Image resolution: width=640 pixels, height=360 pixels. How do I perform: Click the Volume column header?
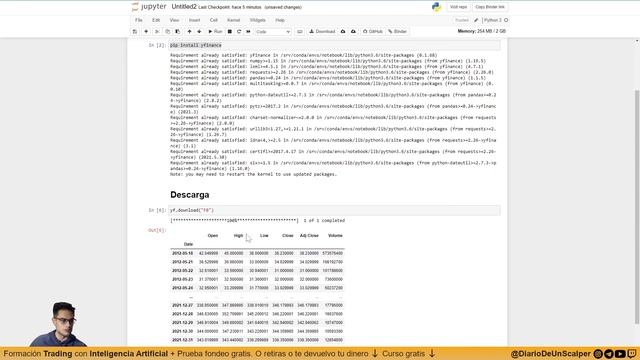click(x=335, y=236)
